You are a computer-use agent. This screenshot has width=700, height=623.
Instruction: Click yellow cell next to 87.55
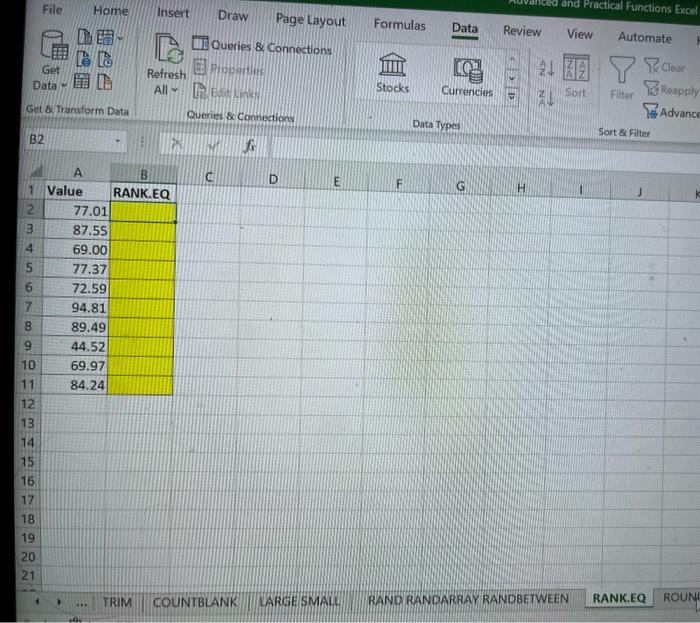coord(142,231)
